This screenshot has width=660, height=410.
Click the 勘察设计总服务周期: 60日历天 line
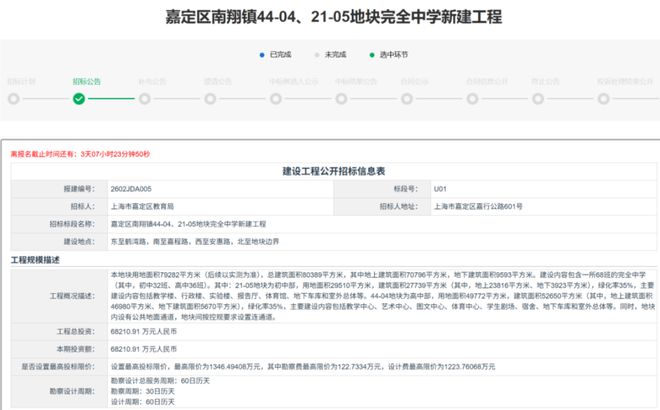pos(160,381)
